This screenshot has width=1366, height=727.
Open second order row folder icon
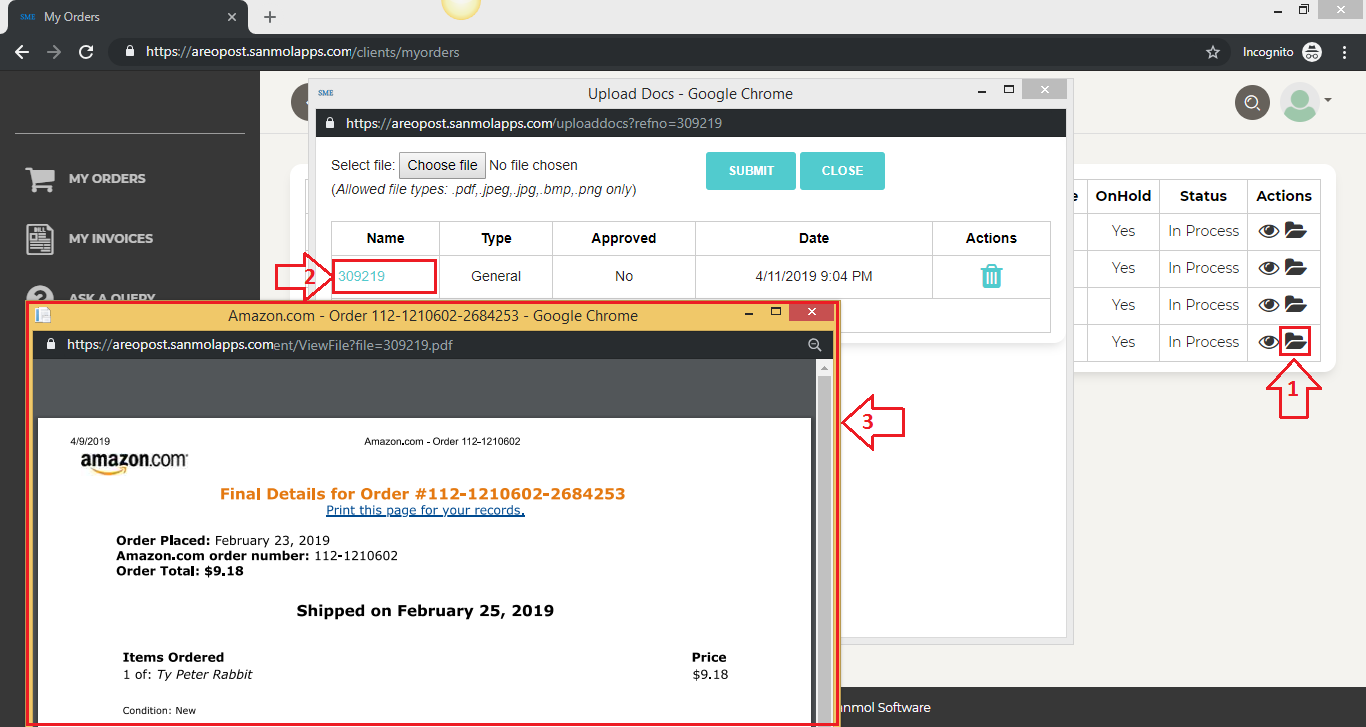(1296, 268)
